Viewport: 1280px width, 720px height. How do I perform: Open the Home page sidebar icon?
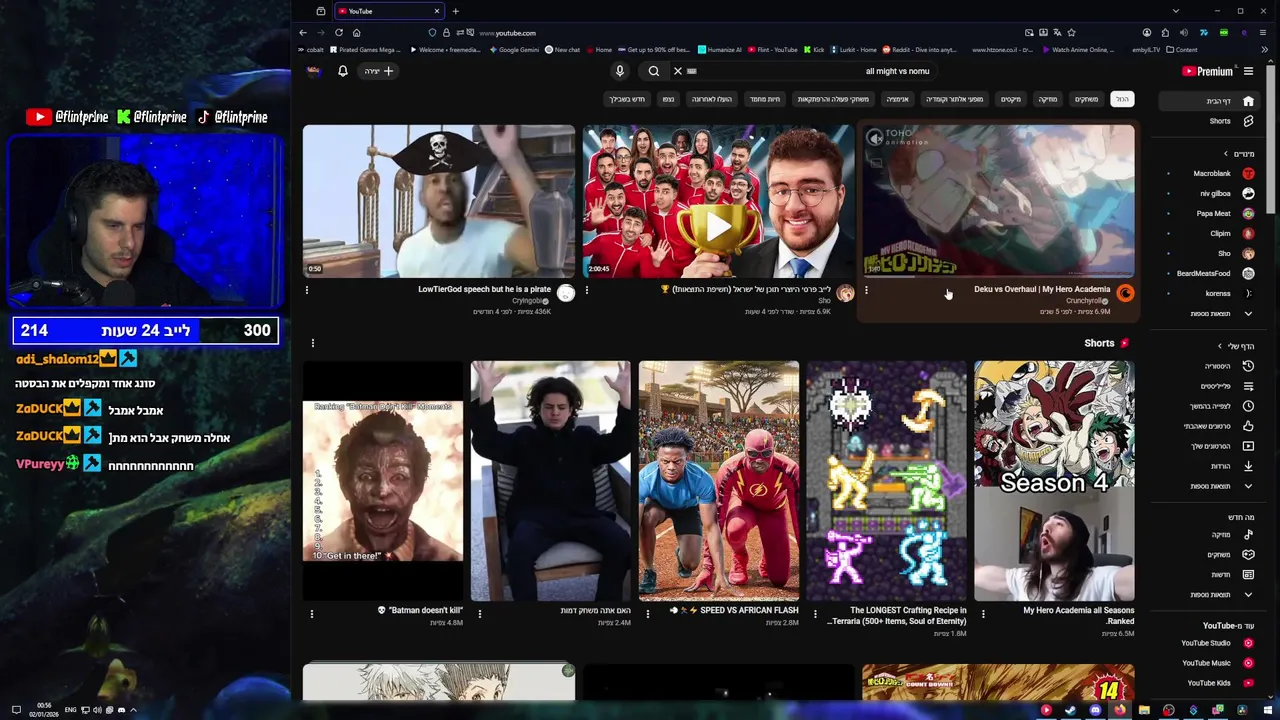(x=1248, y=101)
